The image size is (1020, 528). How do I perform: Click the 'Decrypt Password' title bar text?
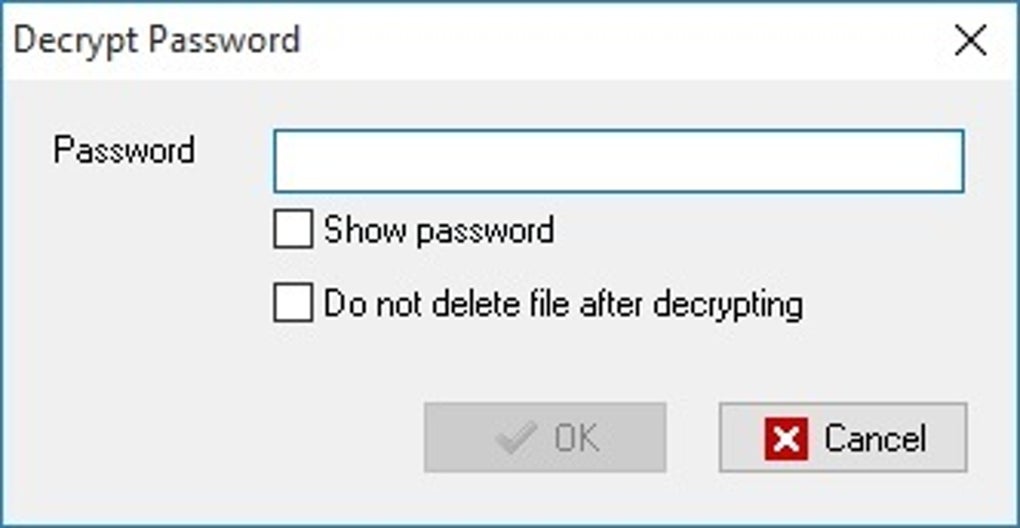(157, 40)
